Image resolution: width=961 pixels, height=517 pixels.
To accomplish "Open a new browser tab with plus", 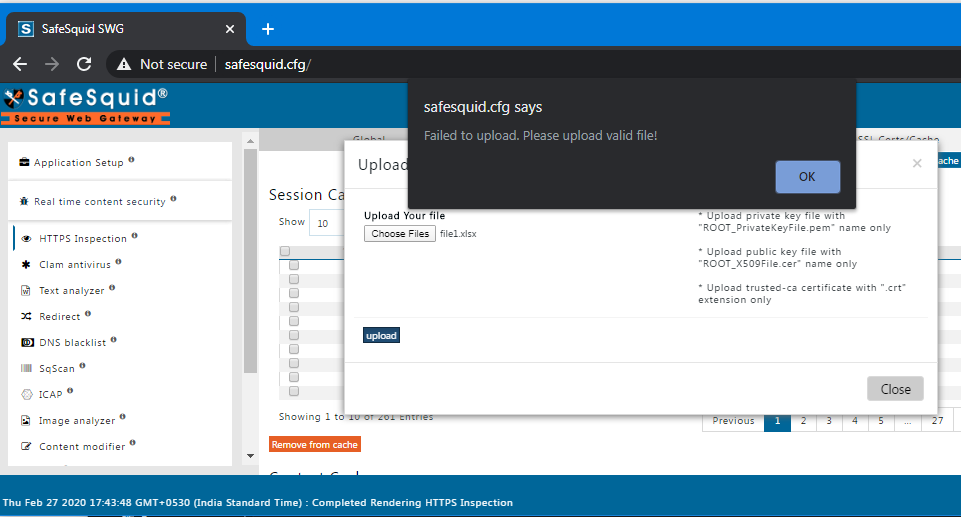I will click(268, 29).
